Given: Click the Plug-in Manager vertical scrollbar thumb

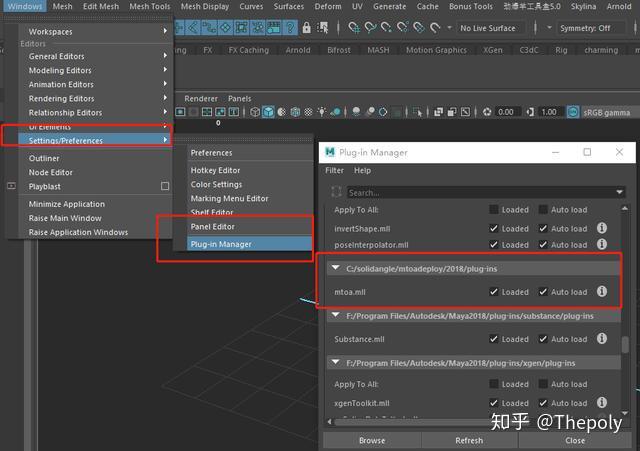Looking at the screenshot, I should (625, 344).
